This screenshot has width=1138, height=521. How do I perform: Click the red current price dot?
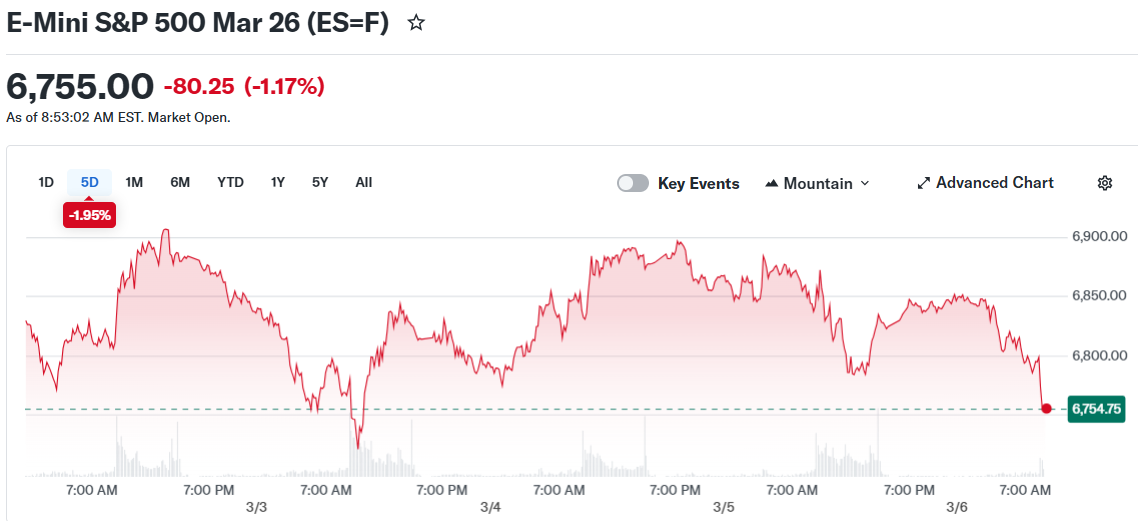point(1046,408)
